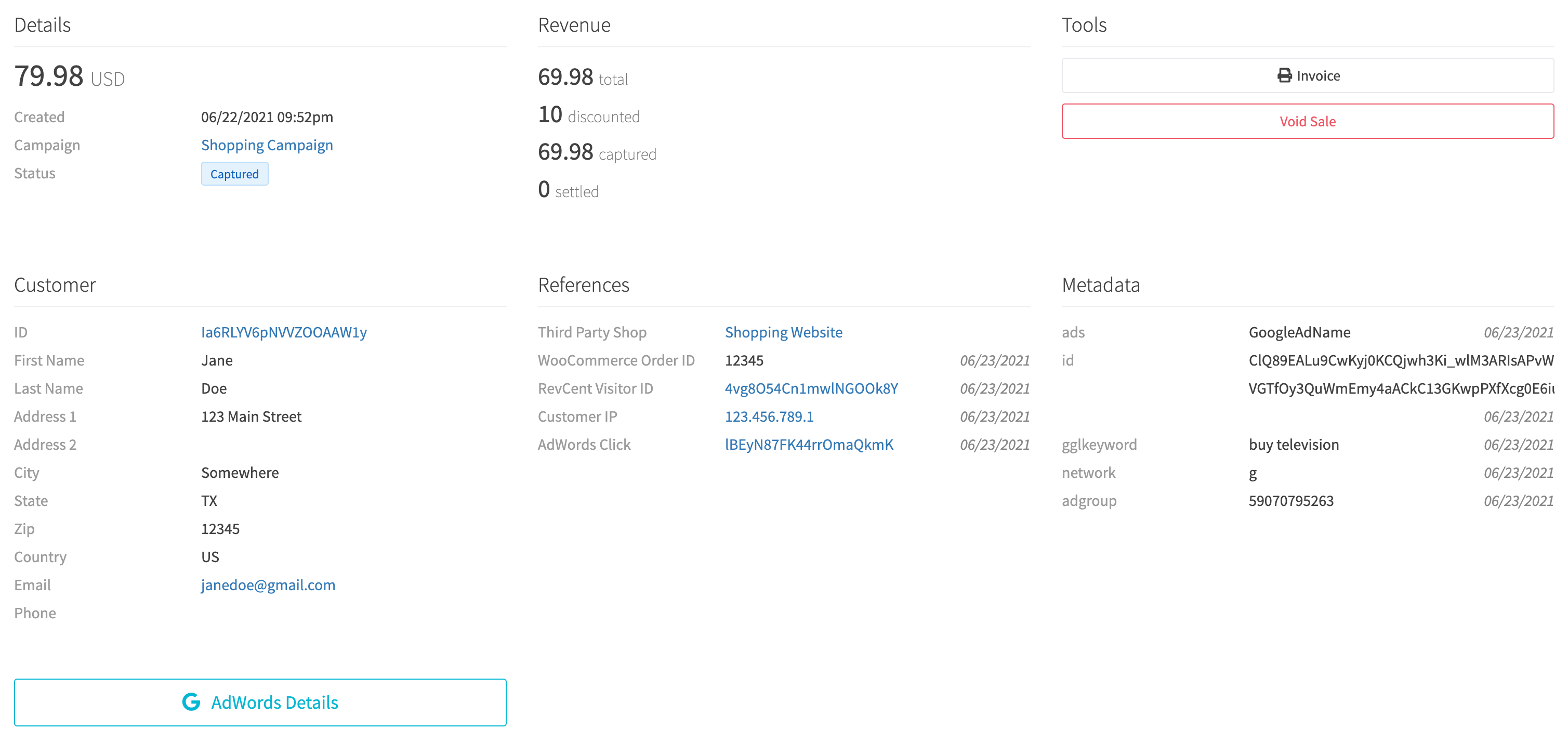1568x741 pixels.
Task: Click the Phone field label
Action: (x=35, y=613)
